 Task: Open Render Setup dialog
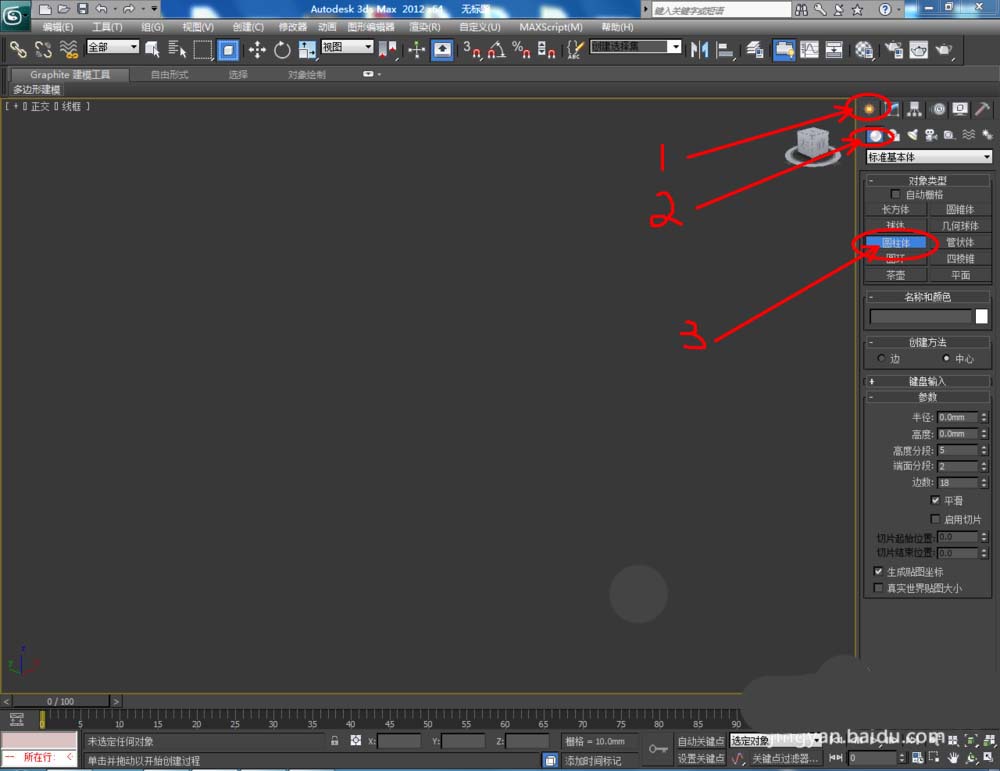894,50
